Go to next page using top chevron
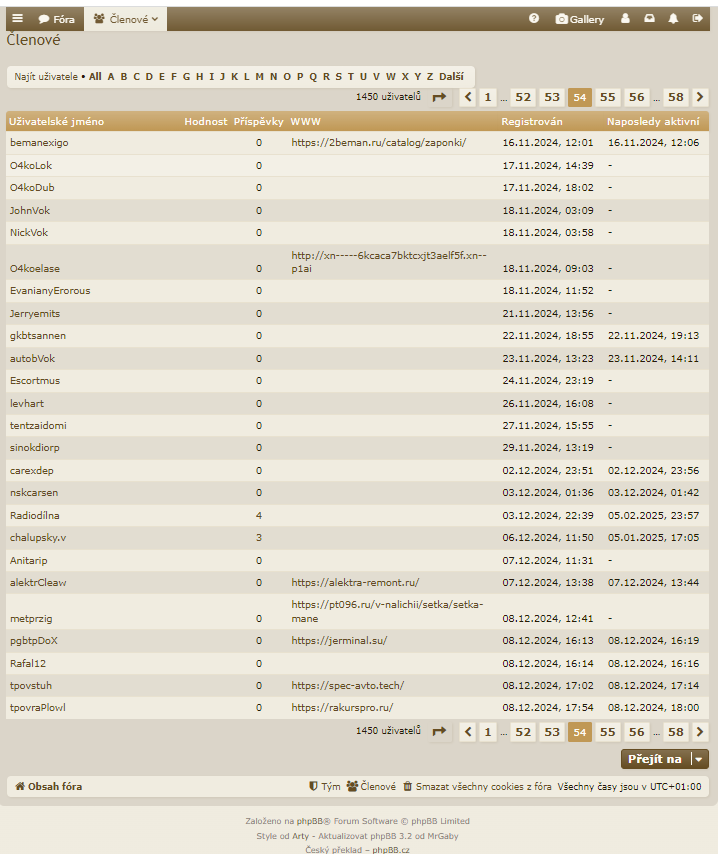Screen dimensions: 718x854 click(700, 97)
